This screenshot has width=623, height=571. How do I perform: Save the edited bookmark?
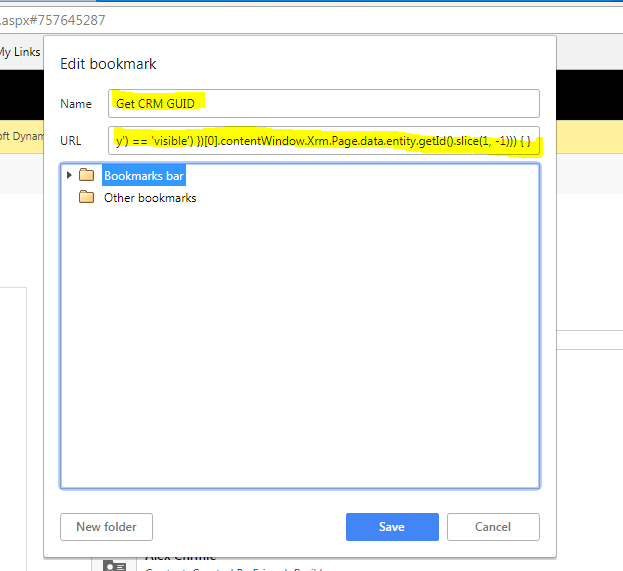(x=392, y=527)
